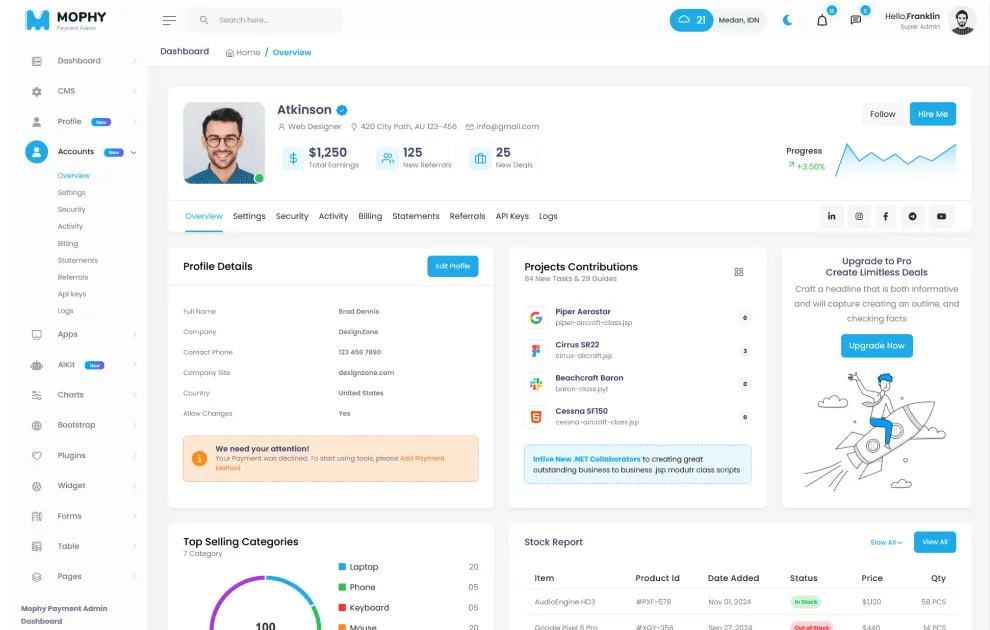Collapse the Accounts sidebar menu
The height and width of the screenshot is (630, 990).
tap(84, 152)
